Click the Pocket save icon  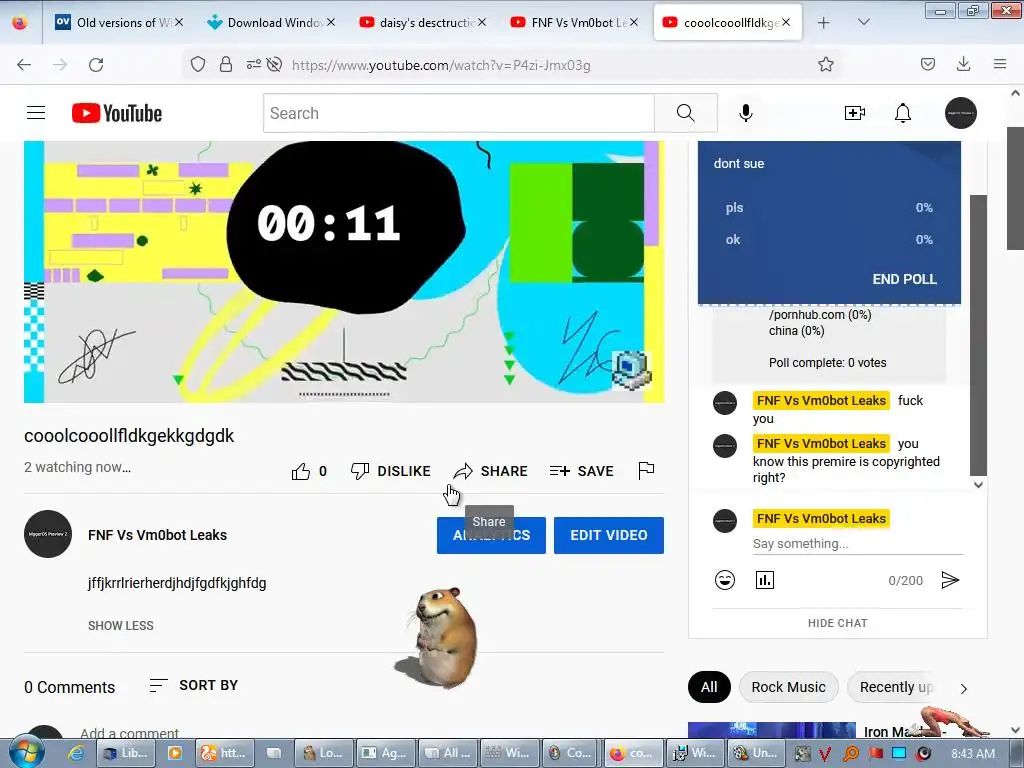tap(927, 64)
